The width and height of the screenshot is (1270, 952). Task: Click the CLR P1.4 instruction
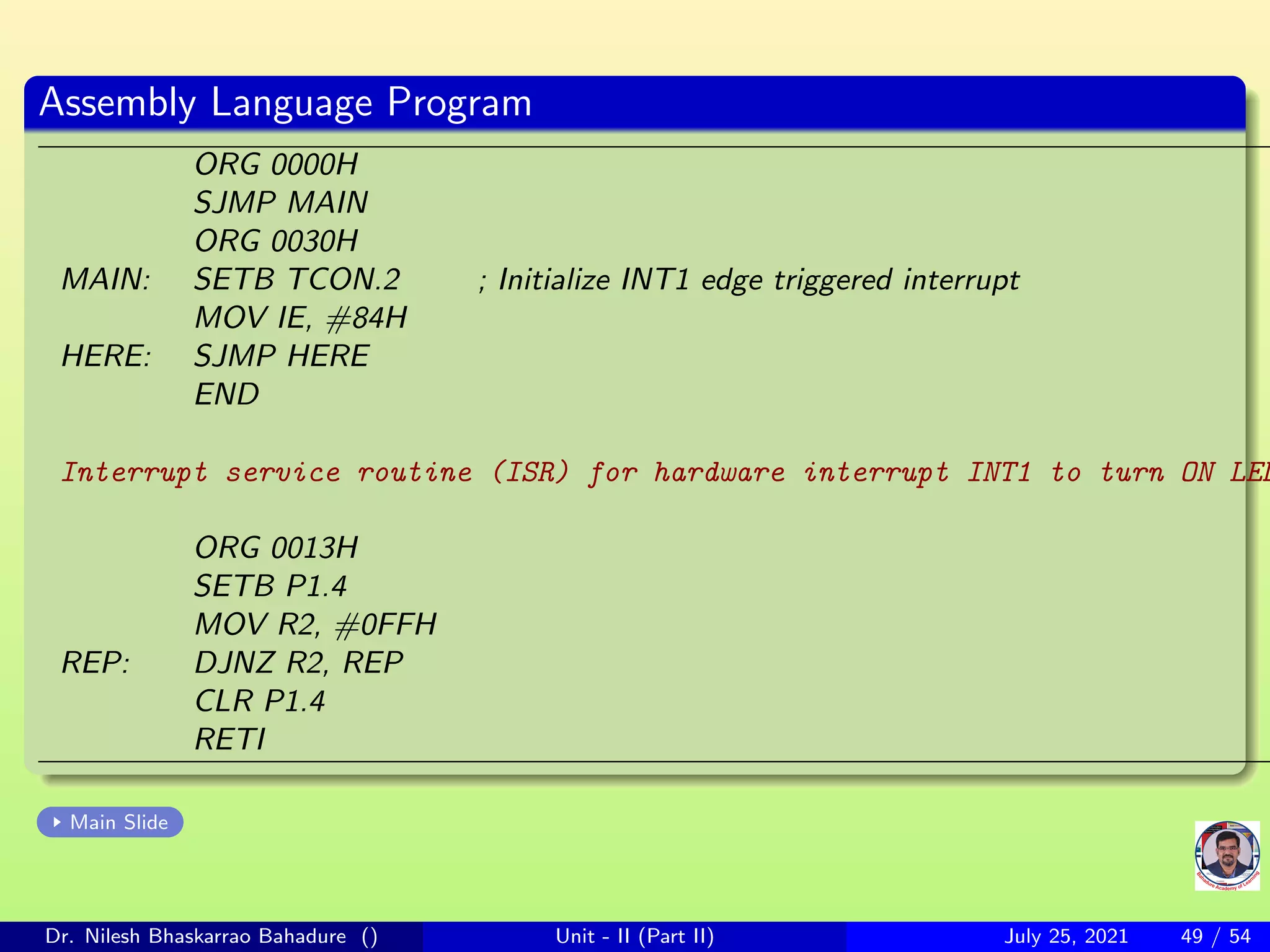coord(260,701)
